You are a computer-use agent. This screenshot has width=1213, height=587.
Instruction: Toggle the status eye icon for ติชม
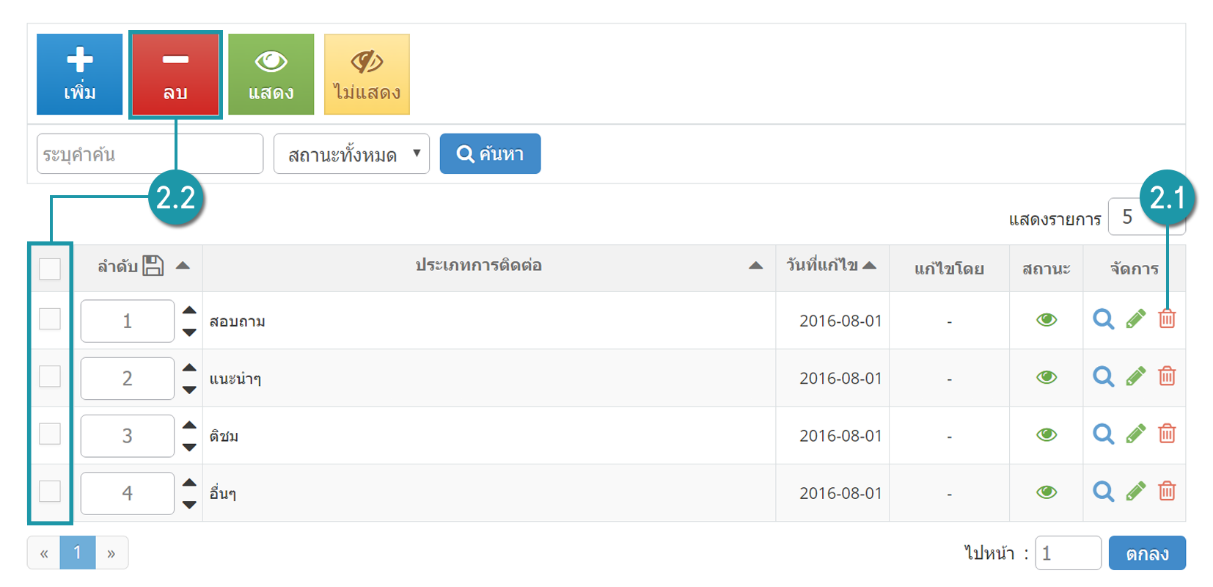pyautogui.click(x=1047, y=434)
